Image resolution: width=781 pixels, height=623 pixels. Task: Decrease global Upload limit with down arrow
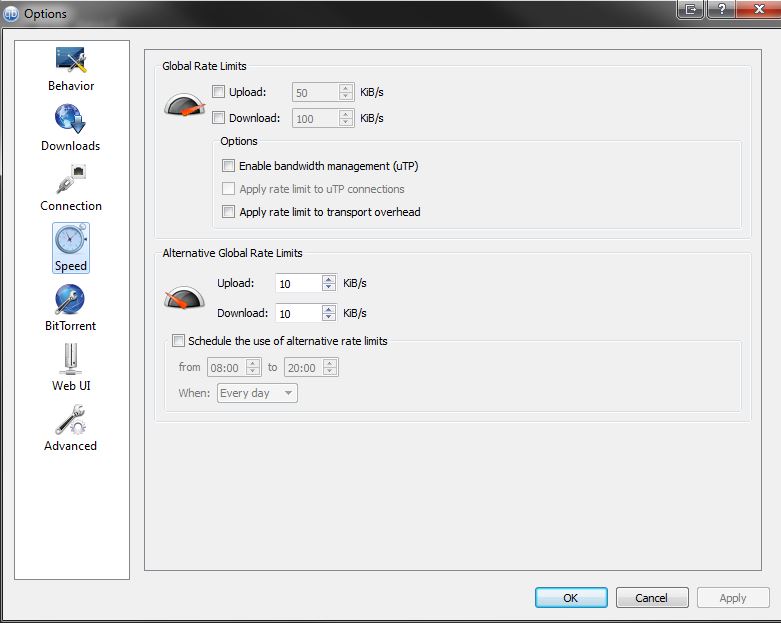346,96
